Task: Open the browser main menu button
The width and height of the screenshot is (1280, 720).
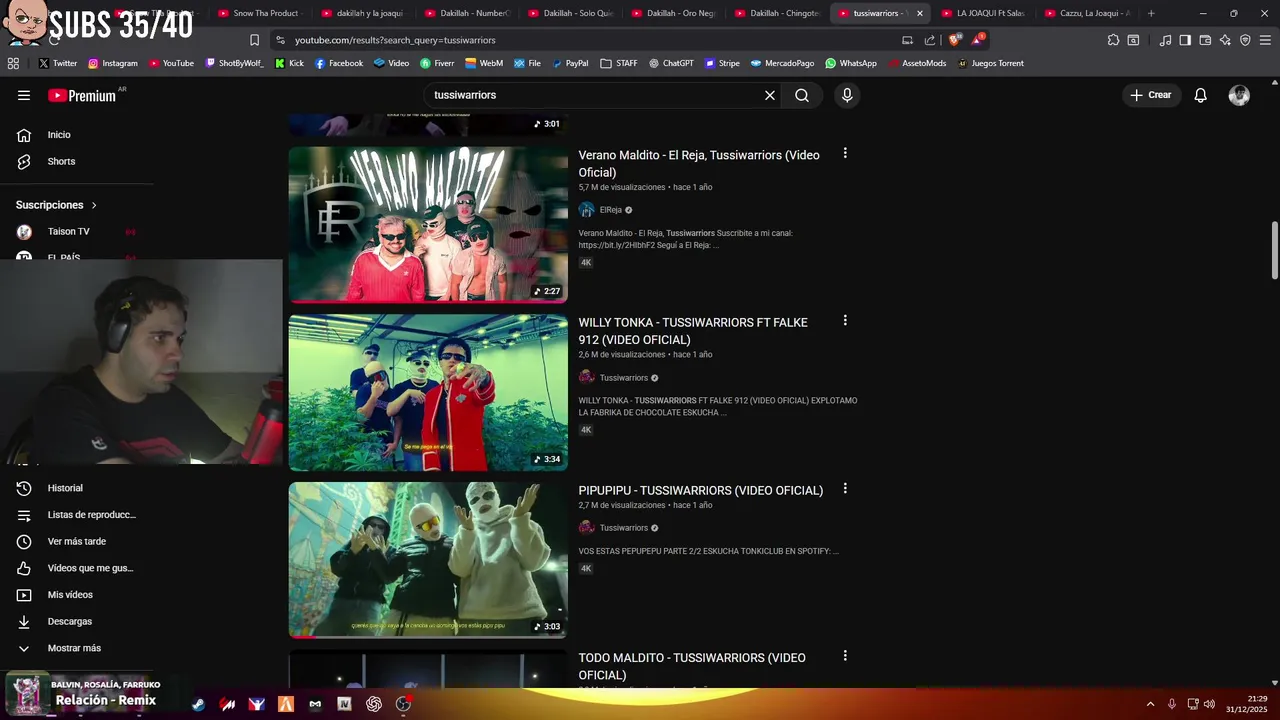Action: (x=1265, y=40)
